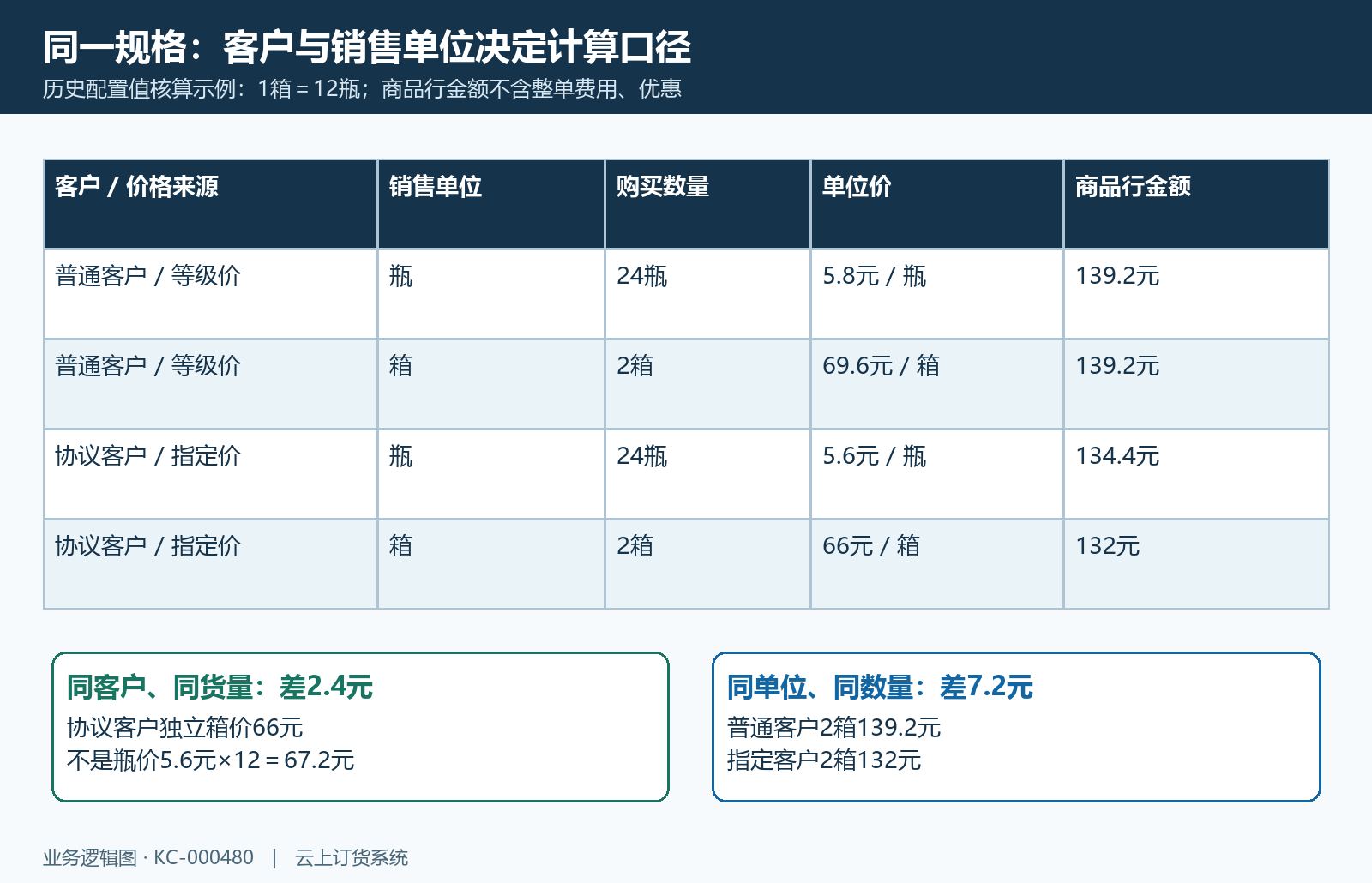This screenshot has width=1372, height=883.
Task: Click the "客户 / 价格来源" column header
Action: (137, 186)
